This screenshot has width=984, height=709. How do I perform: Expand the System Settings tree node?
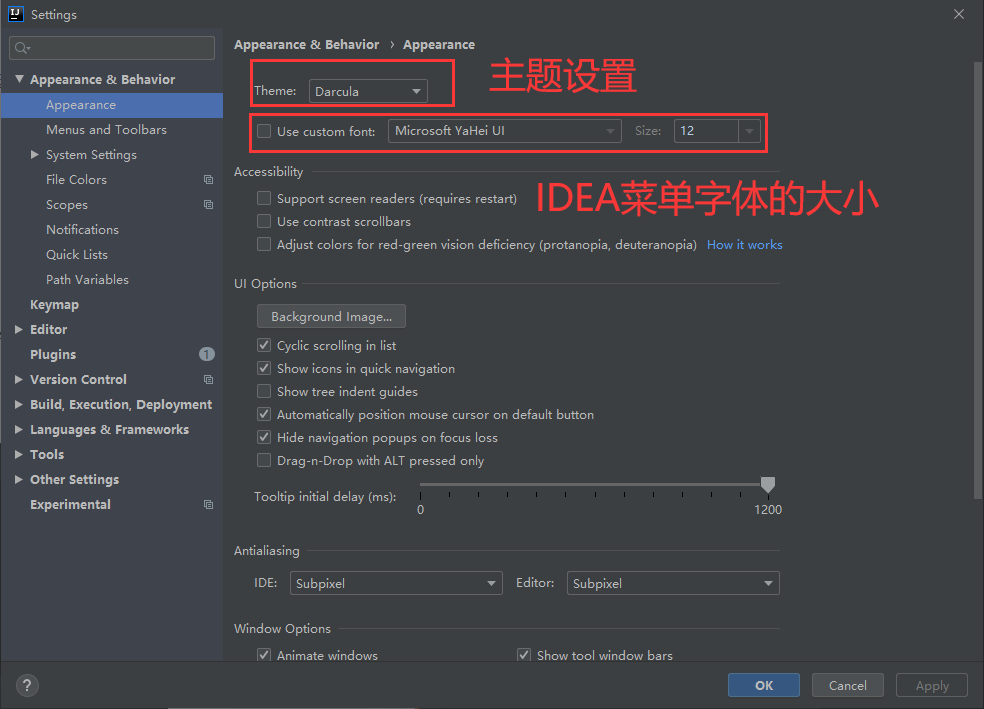pyautogui.click(x=35, y=154)
